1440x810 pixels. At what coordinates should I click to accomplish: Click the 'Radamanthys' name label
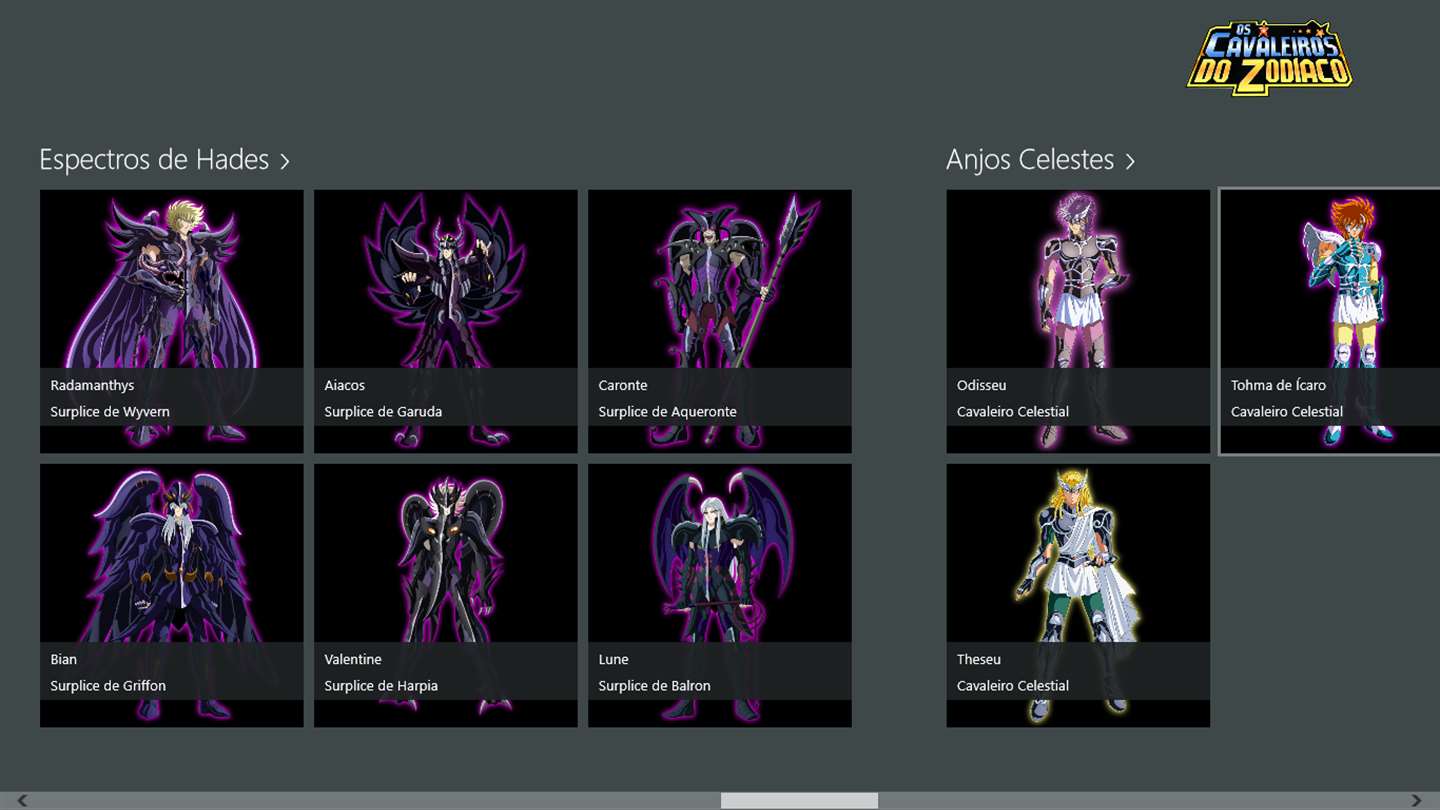(92, 386)
